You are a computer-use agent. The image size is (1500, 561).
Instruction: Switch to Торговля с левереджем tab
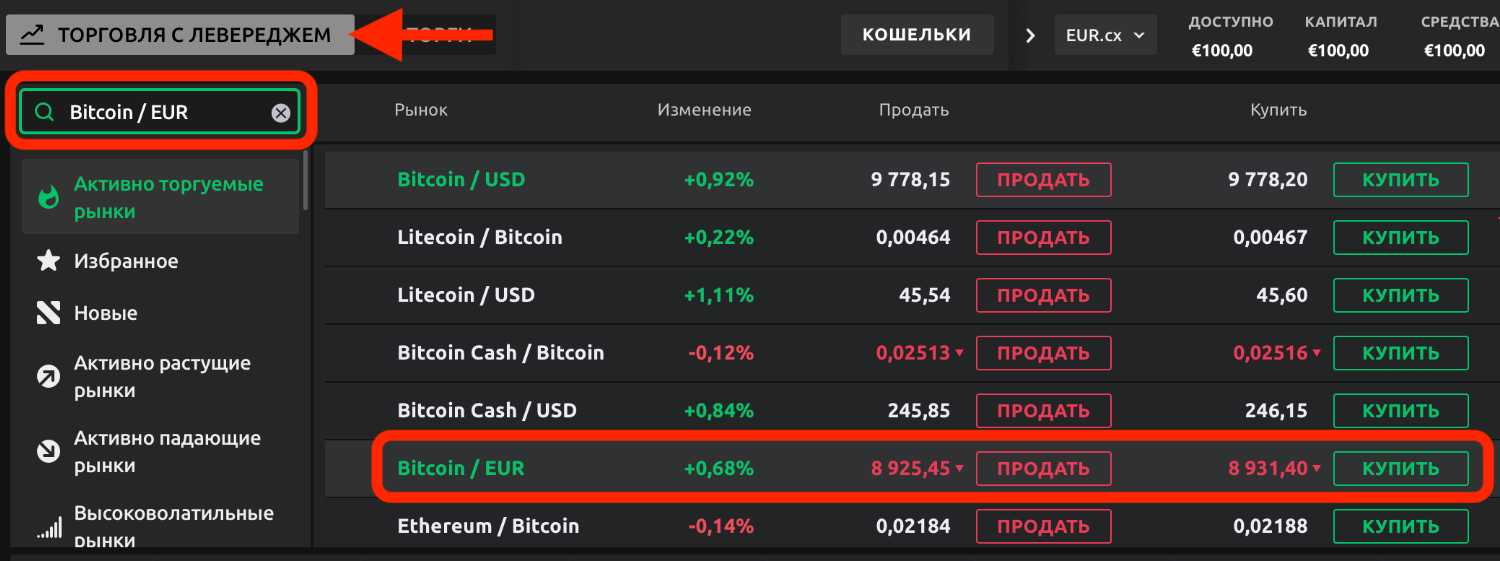pyautogui.click(x=180, y=35)
